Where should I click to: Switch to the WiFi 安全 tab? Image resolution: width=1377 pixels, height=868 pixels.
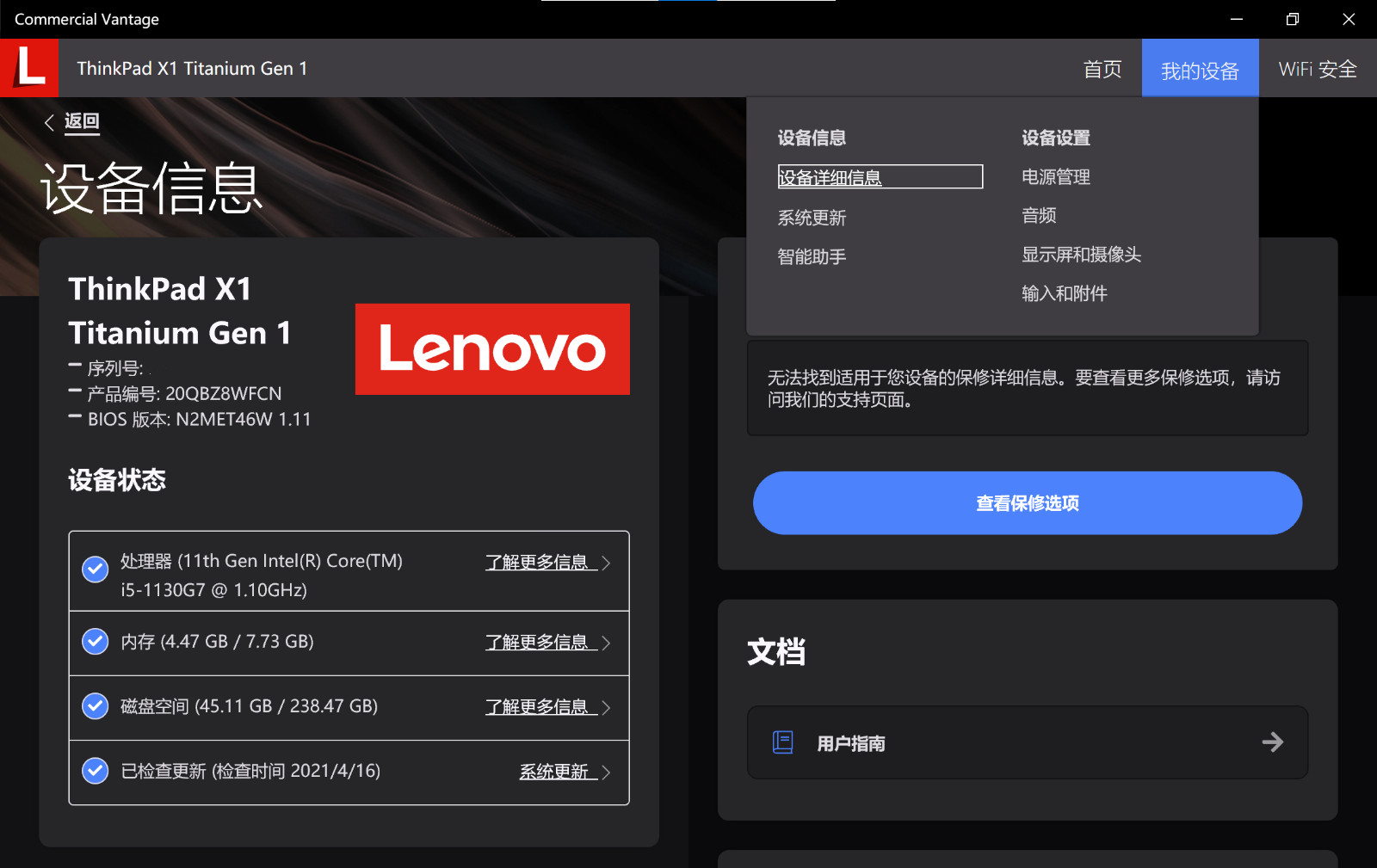(1318, 69)
